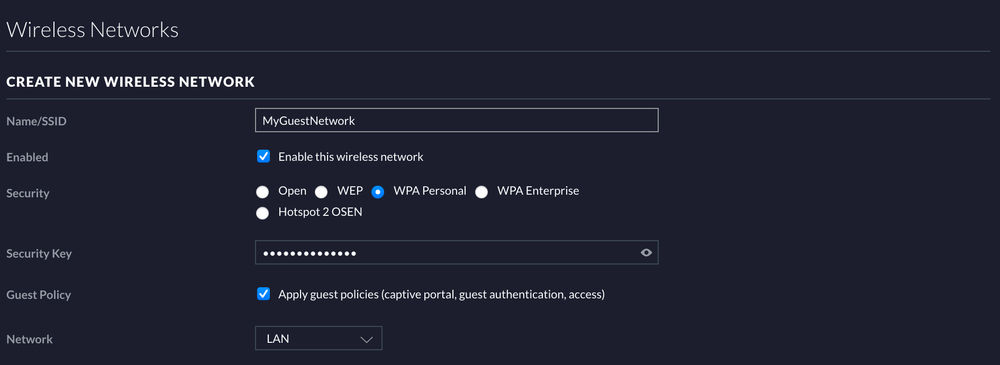Click the 'Enable this wireless network' label text

pyautogui.click(x=351, y=156)
